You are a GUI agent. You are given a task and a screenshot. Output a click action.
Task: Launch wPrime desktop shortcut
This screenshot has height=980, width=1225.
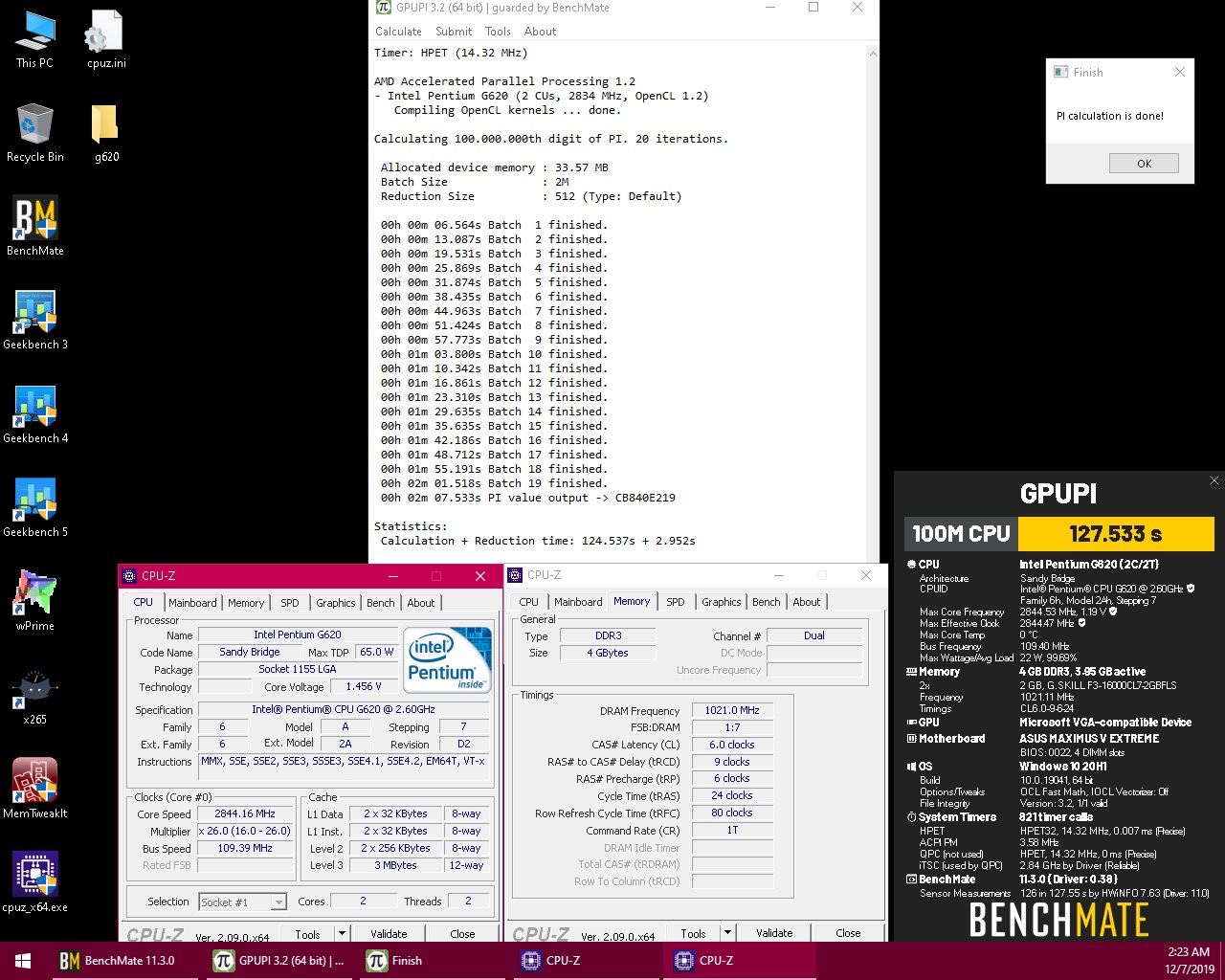[x=35, y=602]
